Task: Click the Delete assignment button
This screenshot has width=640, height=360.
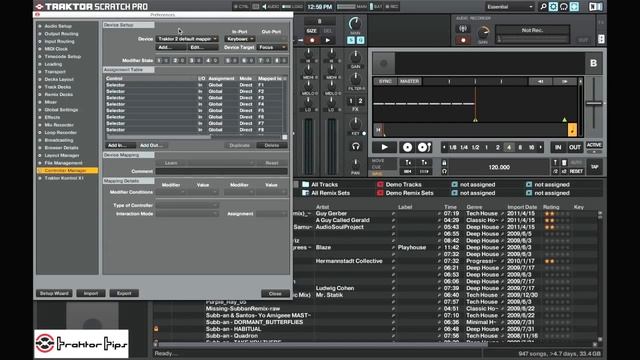Action: 272,145
